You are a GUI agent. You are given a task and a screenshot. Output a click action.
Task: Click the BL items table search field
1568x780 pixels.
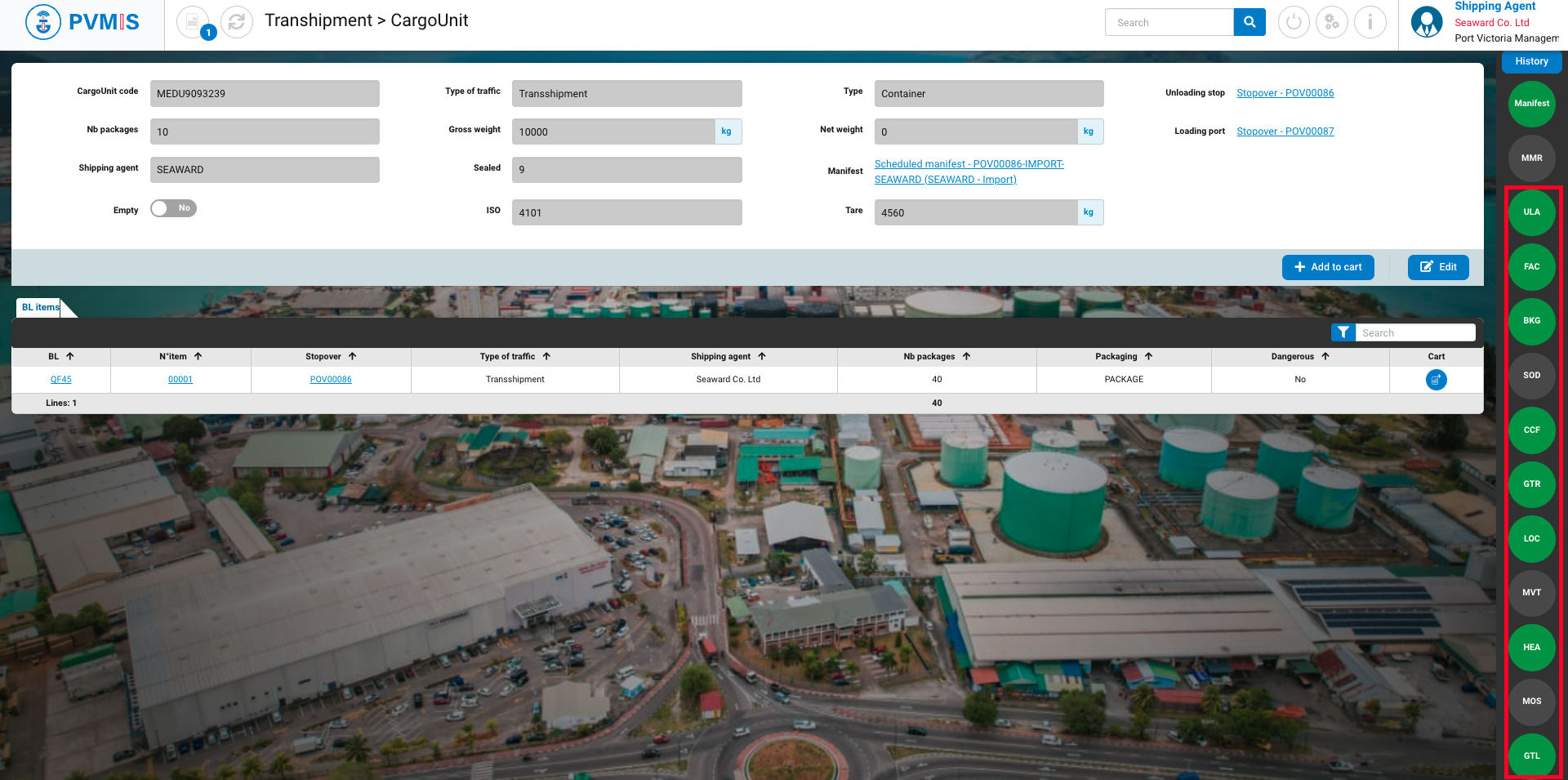[x=1414, y=332]
